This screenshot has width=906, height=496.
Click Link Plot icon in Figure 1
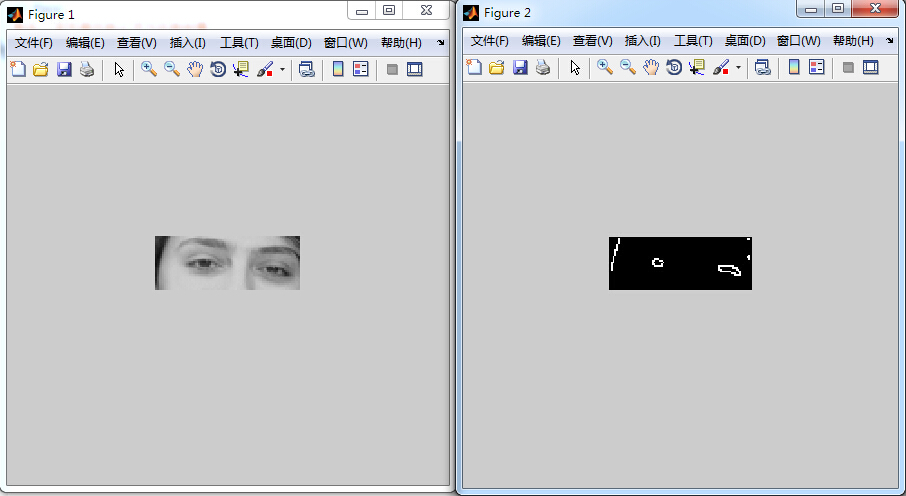point(306,69)
